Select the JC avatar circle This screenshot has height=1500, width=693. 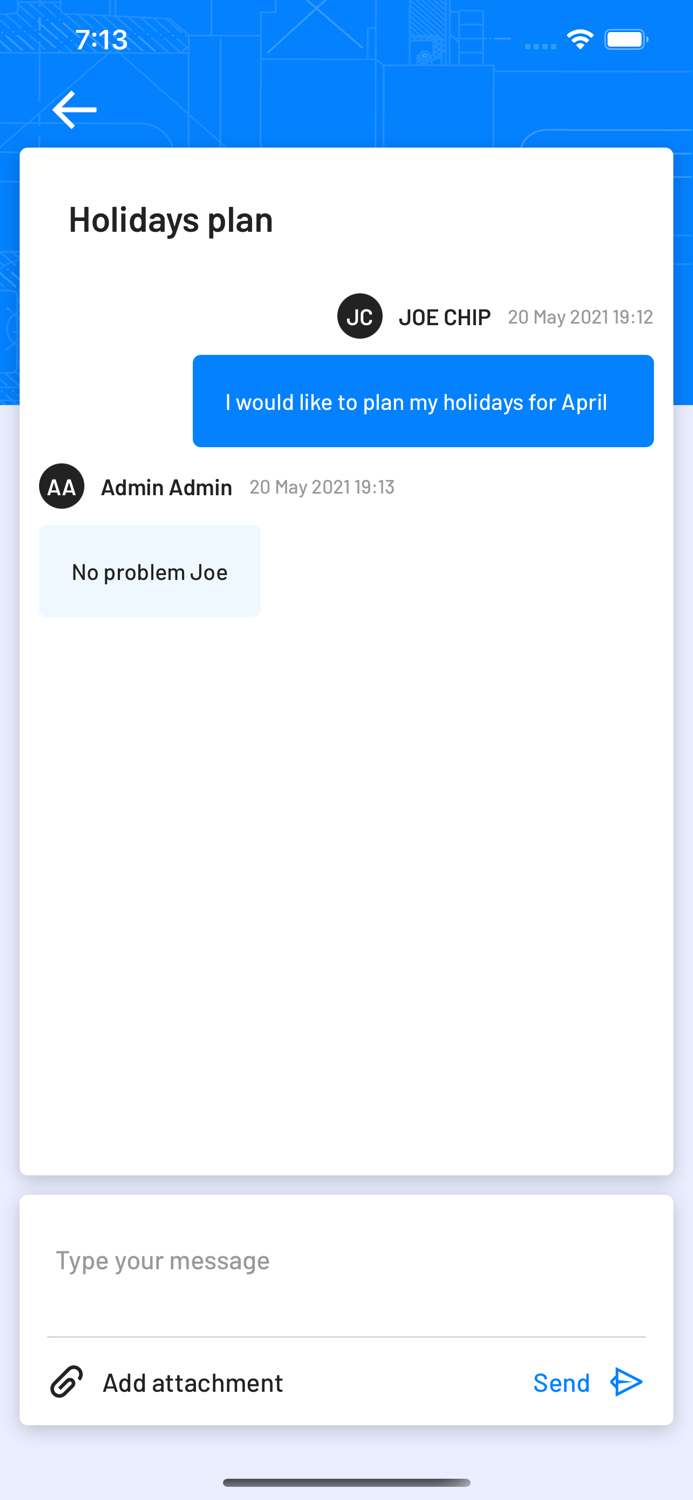360,316
